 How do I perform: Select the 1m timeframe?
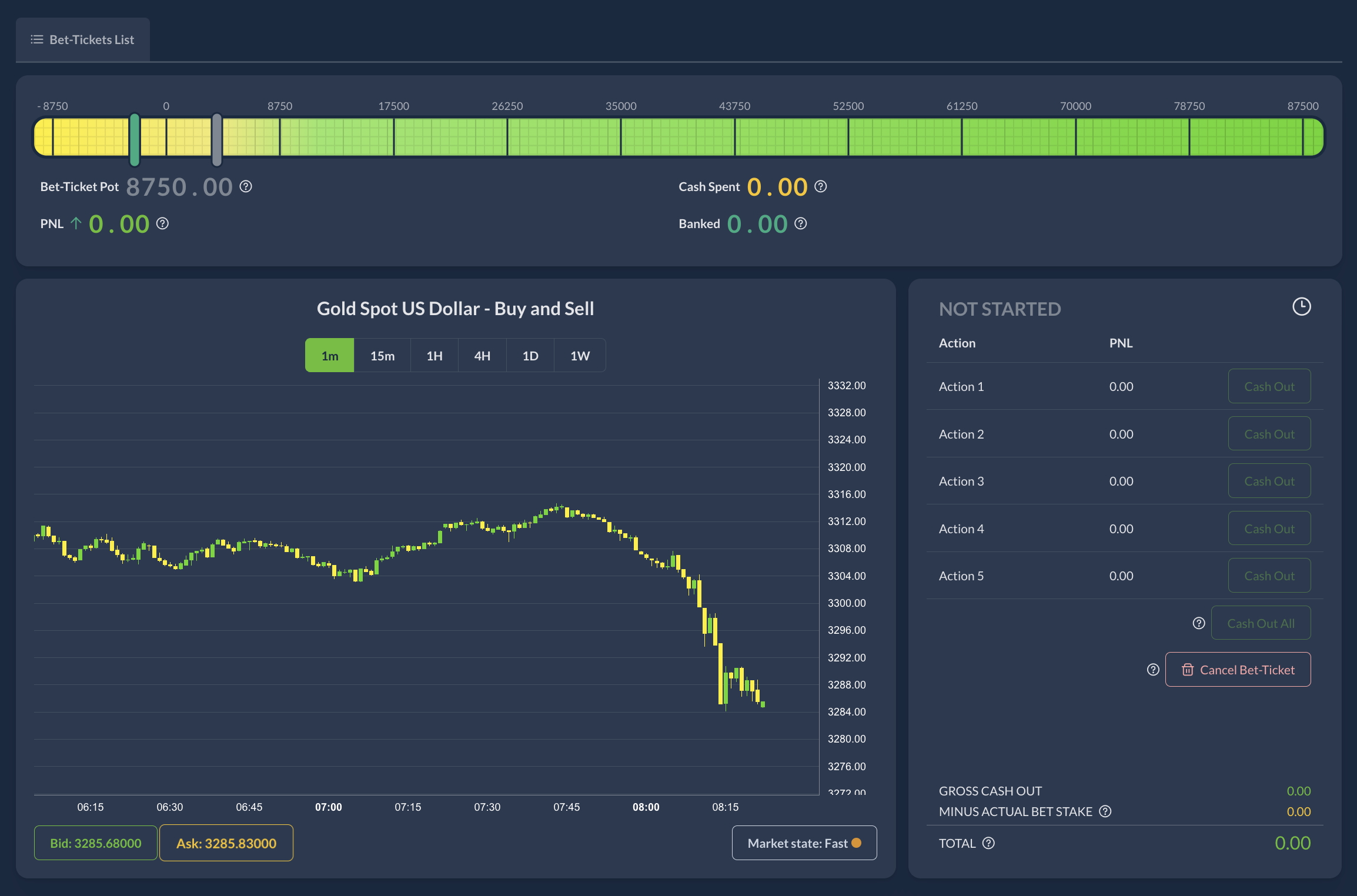(x=329, y=356)
